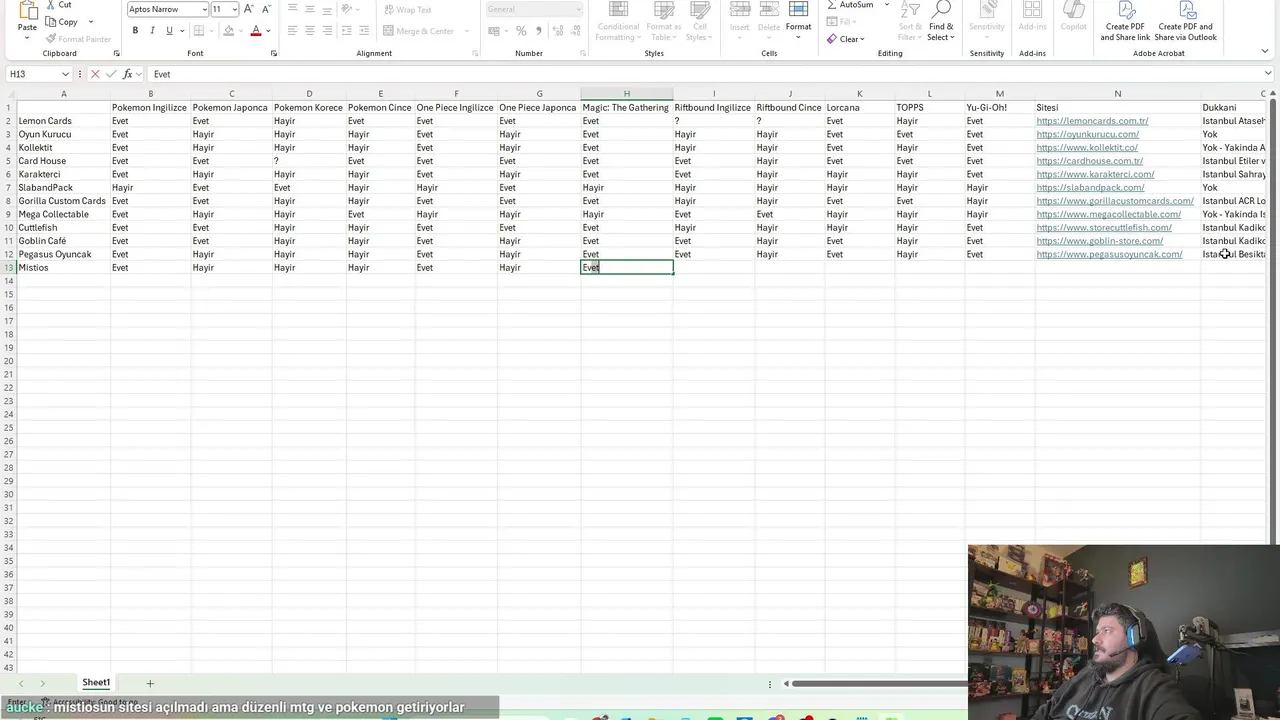The image size is (1280, 720).
Task: Open the General number format dropdown
Action: pyautogui.click(x=578, y=9)
